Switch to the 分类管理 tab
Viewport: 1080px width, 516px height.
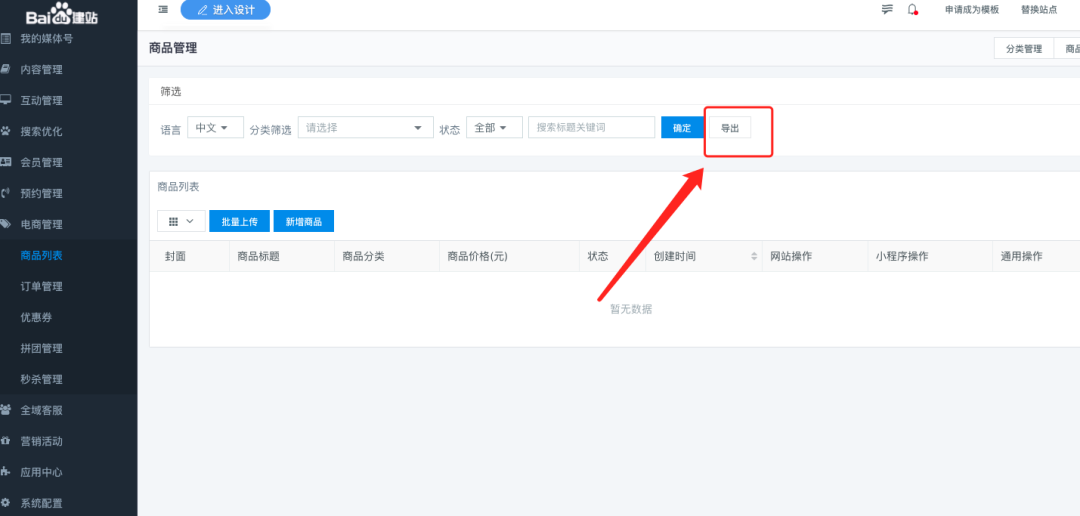(1023, 49)
